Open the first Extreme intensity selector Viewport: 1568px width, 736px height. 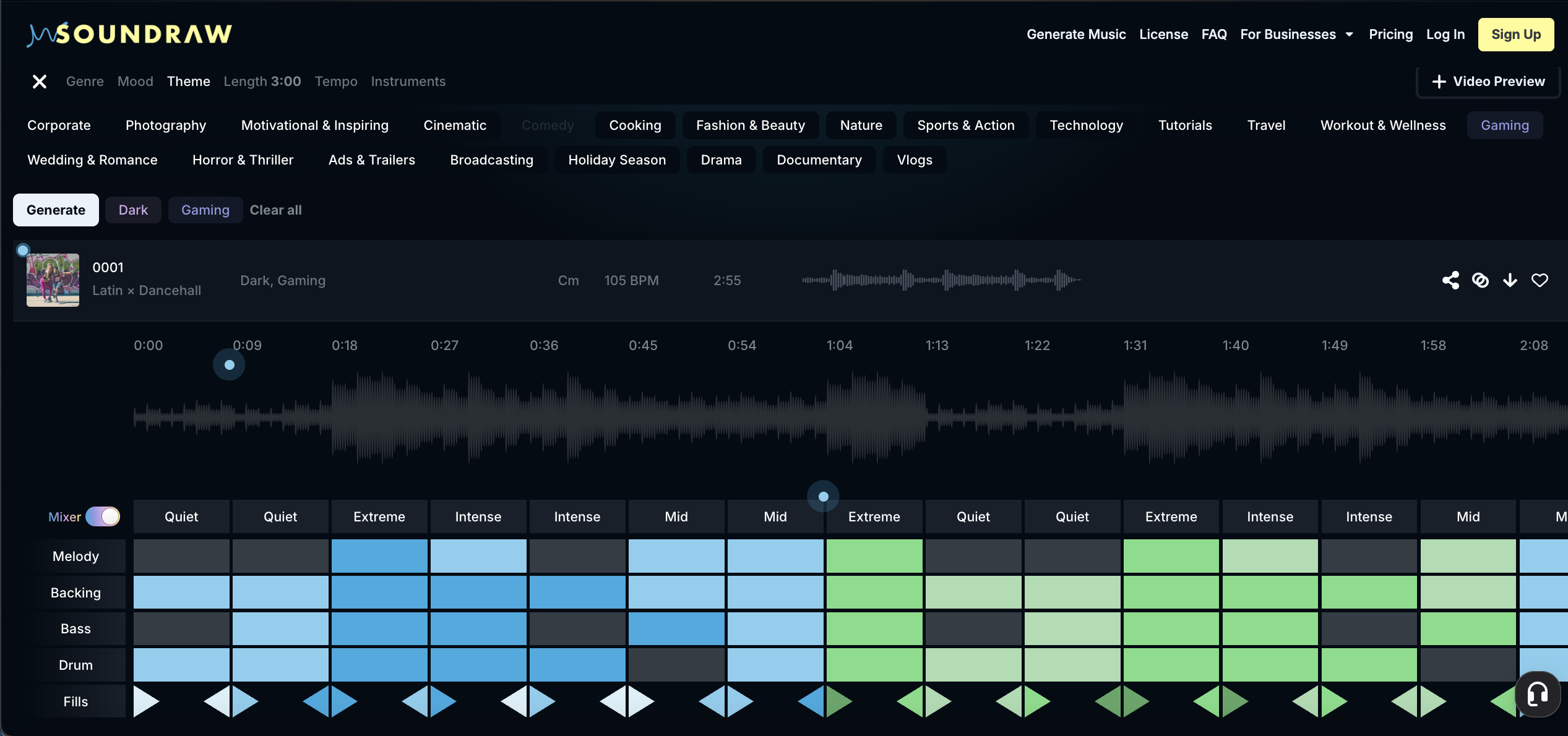pos(379,516)
